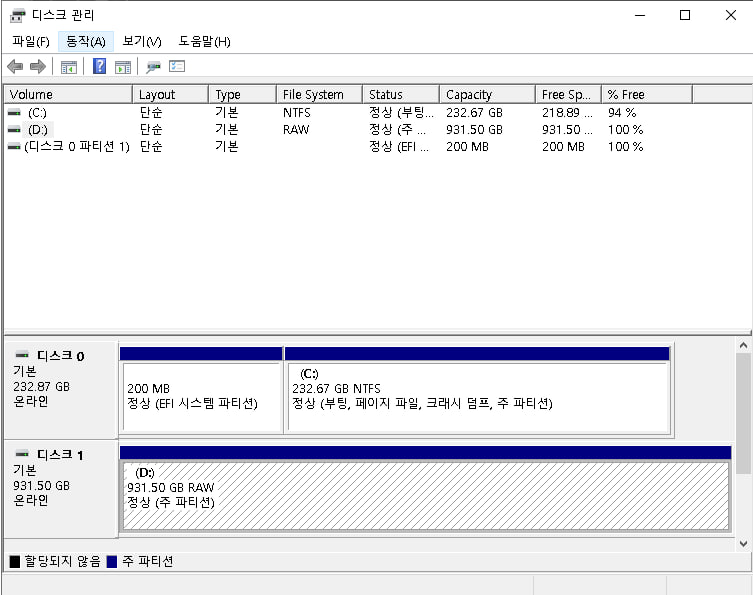The height and width of the screenshot is (595, 753).
Task: Click the Forward arrow toolbar icon
Action: (38, 67)
